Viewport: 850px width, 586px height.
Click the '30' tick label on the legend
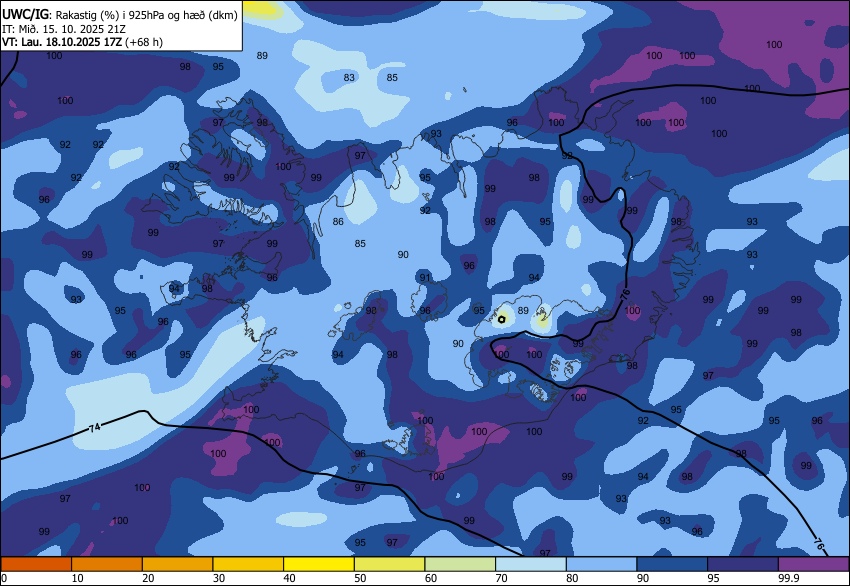click(x=218, y=578)
